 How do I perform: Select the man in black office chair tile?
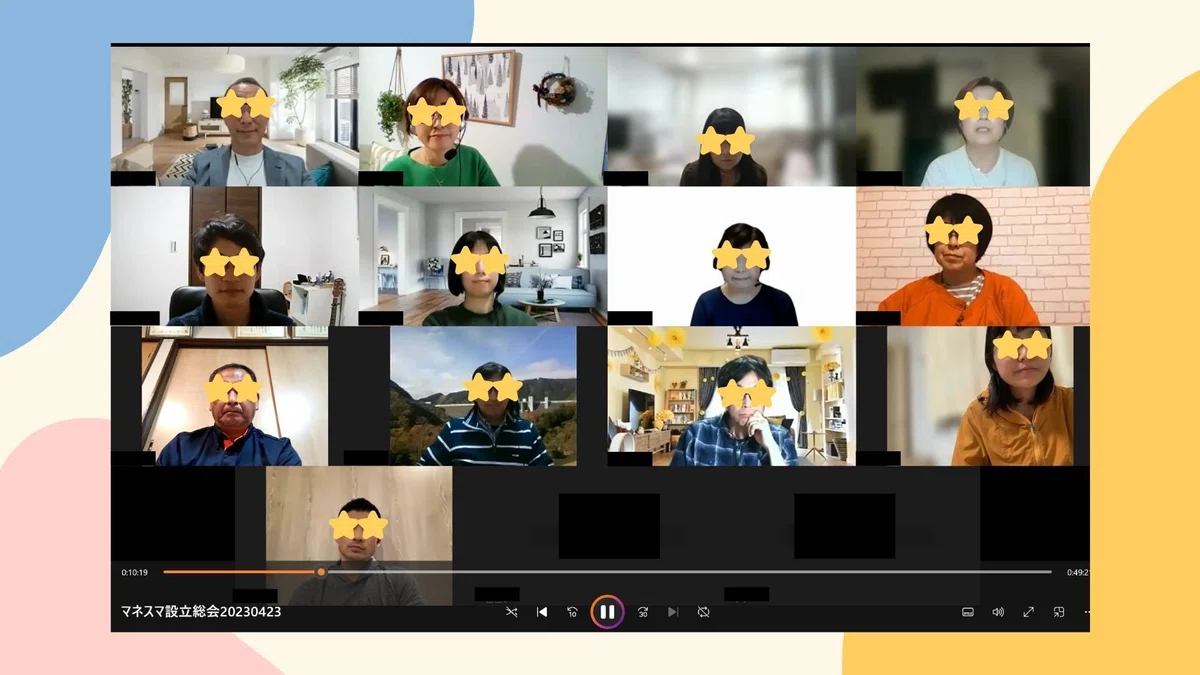coord(235,256)
